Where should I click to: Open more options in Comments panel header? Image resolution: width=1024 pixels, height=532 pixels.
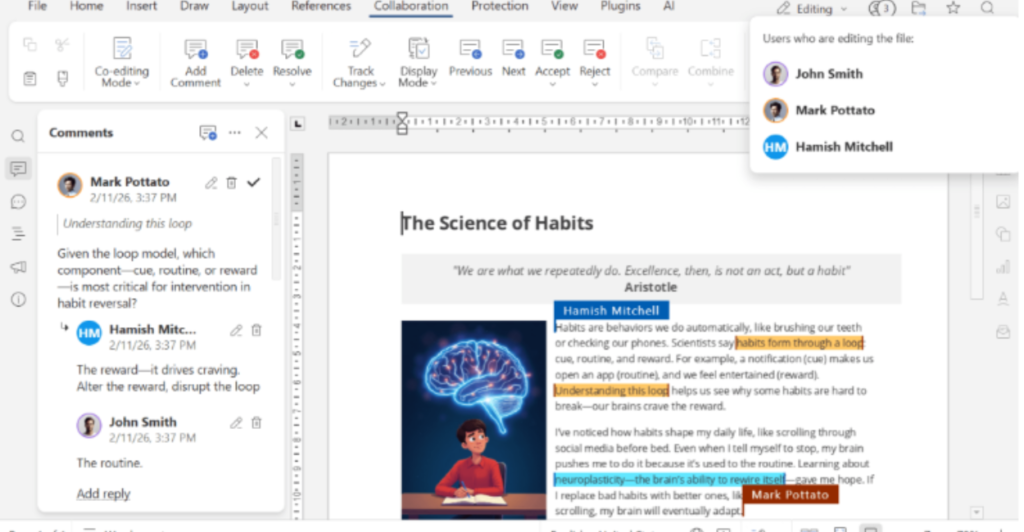[235, 133]
